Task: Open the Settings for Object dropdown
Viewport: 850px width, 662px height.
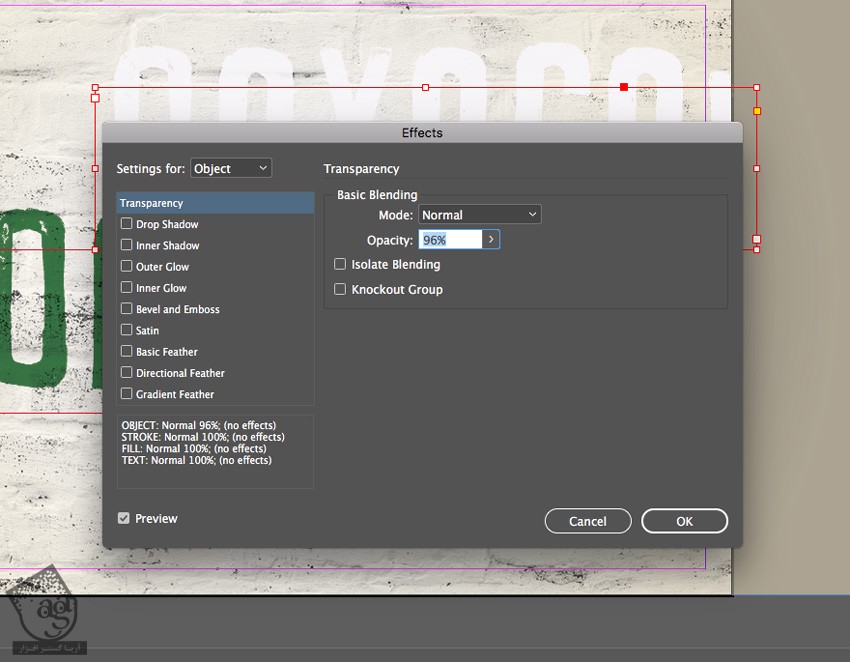Action: [231, 169]
